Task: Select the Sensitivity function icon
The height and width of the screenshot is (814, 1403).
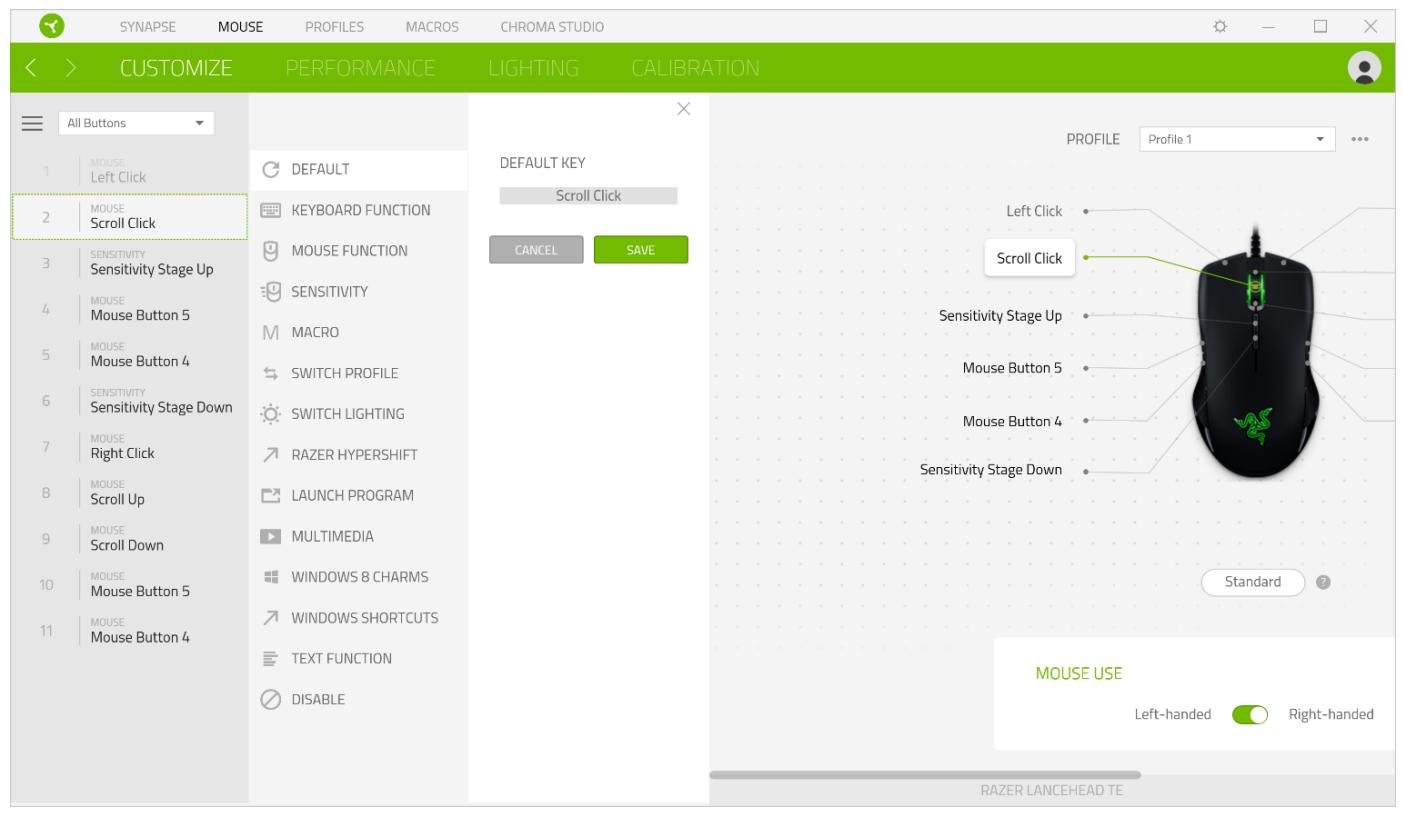Action: [x=270, y=291]
